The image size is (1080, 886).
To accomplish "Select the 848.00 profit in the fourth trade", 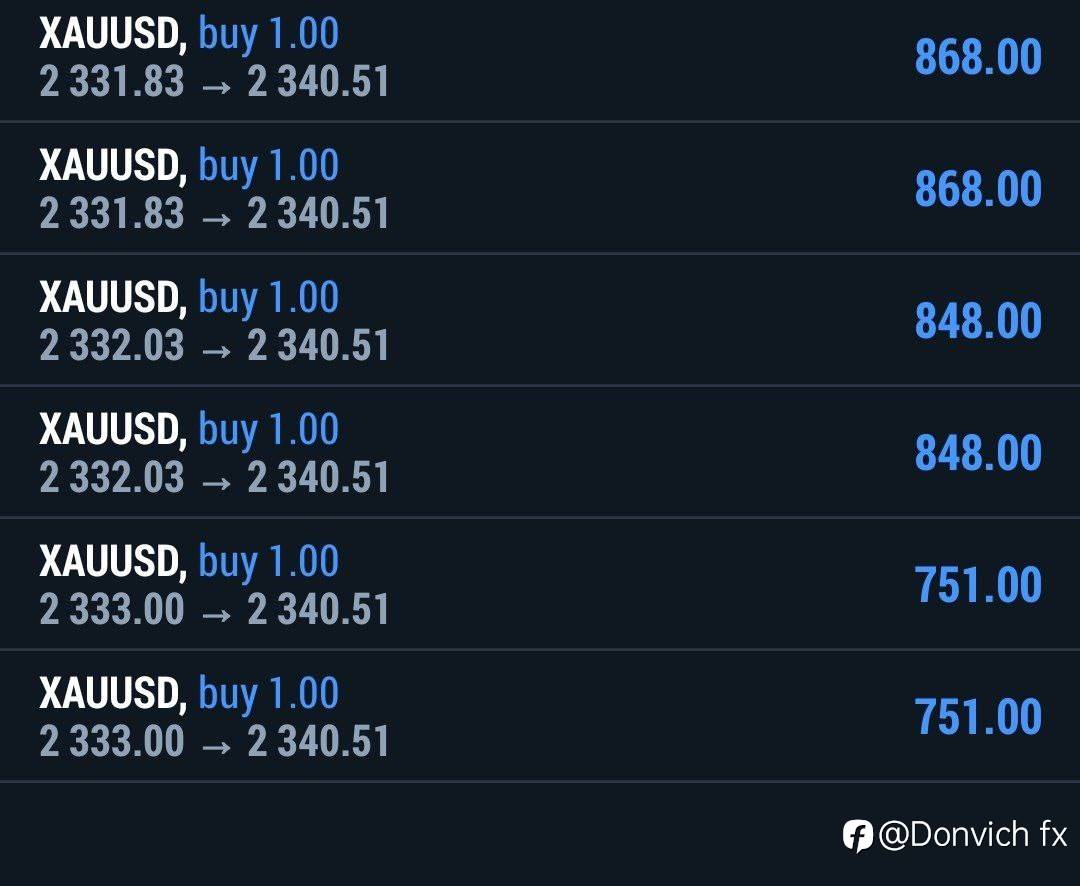I will [x=977, y=453].
